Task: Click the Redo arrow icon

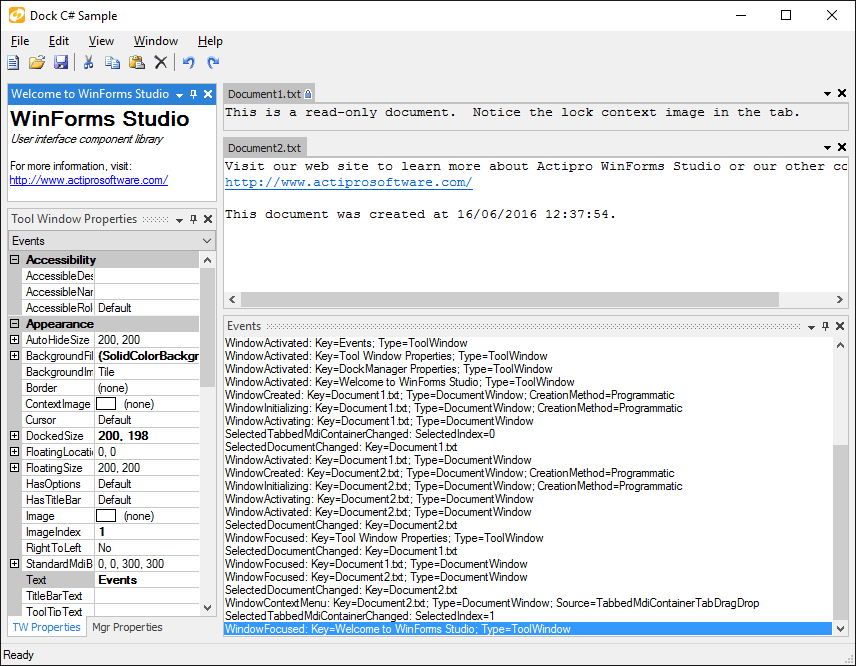Action: [x=213, y=63]
